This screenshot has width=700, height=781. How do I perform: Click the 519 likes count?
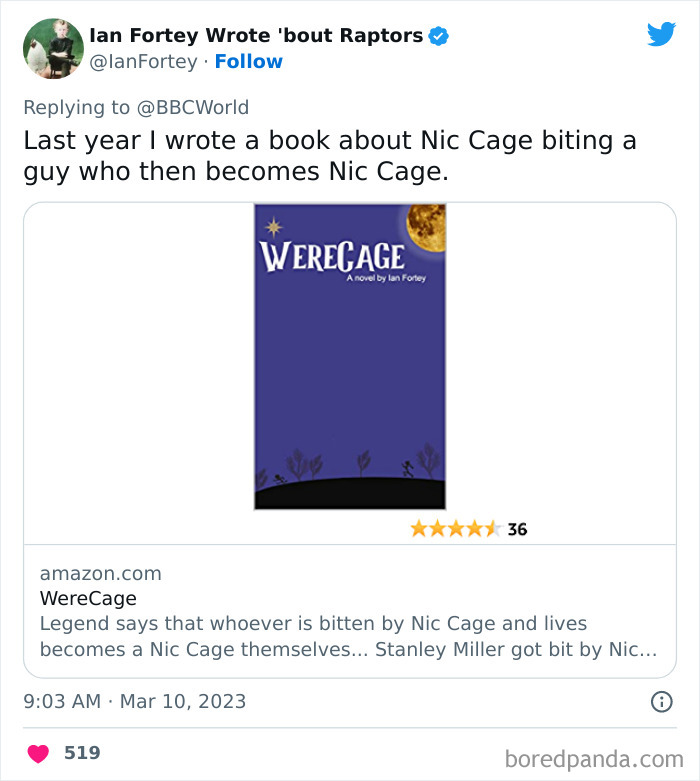point(82,753)
